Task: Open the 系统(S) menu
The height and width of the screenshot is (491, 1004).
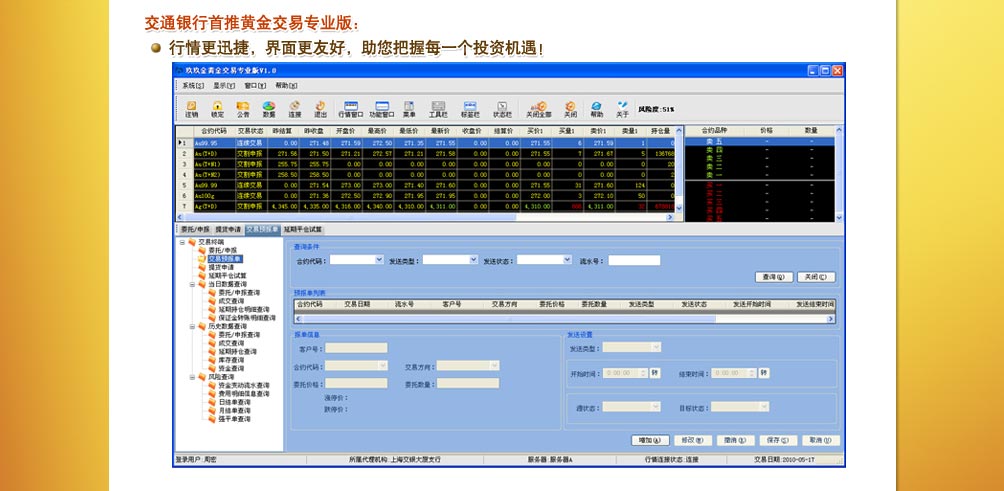Action: point(193,85)
